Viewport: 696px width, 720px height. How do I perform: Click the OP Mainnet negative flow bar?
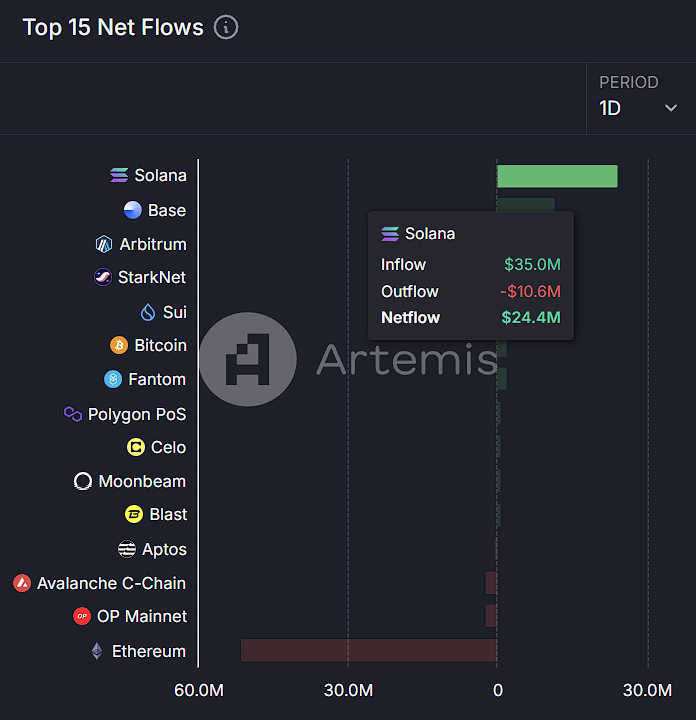coord(491,616)
